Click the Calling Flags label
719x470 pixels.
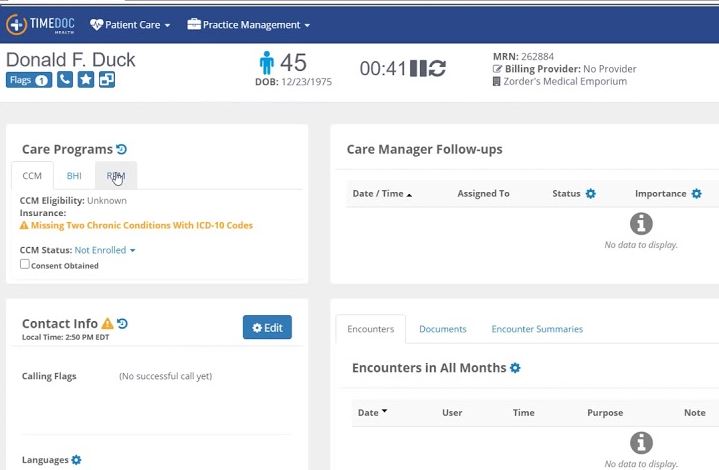coord(49,376)
